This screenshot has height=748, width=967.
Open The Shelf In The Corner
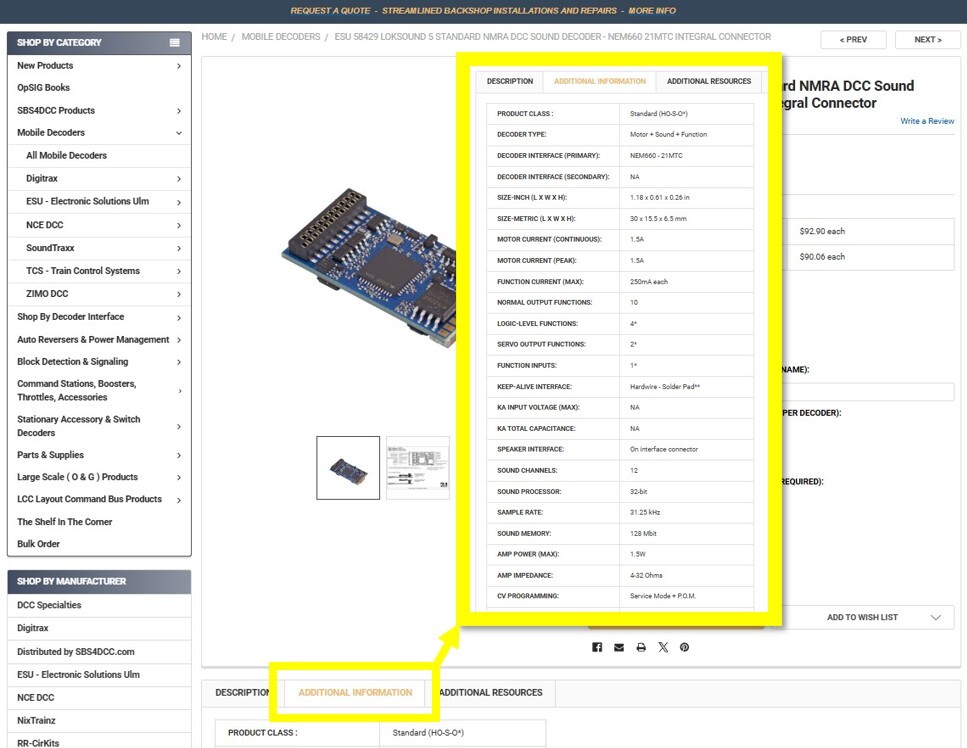point(64,522)
